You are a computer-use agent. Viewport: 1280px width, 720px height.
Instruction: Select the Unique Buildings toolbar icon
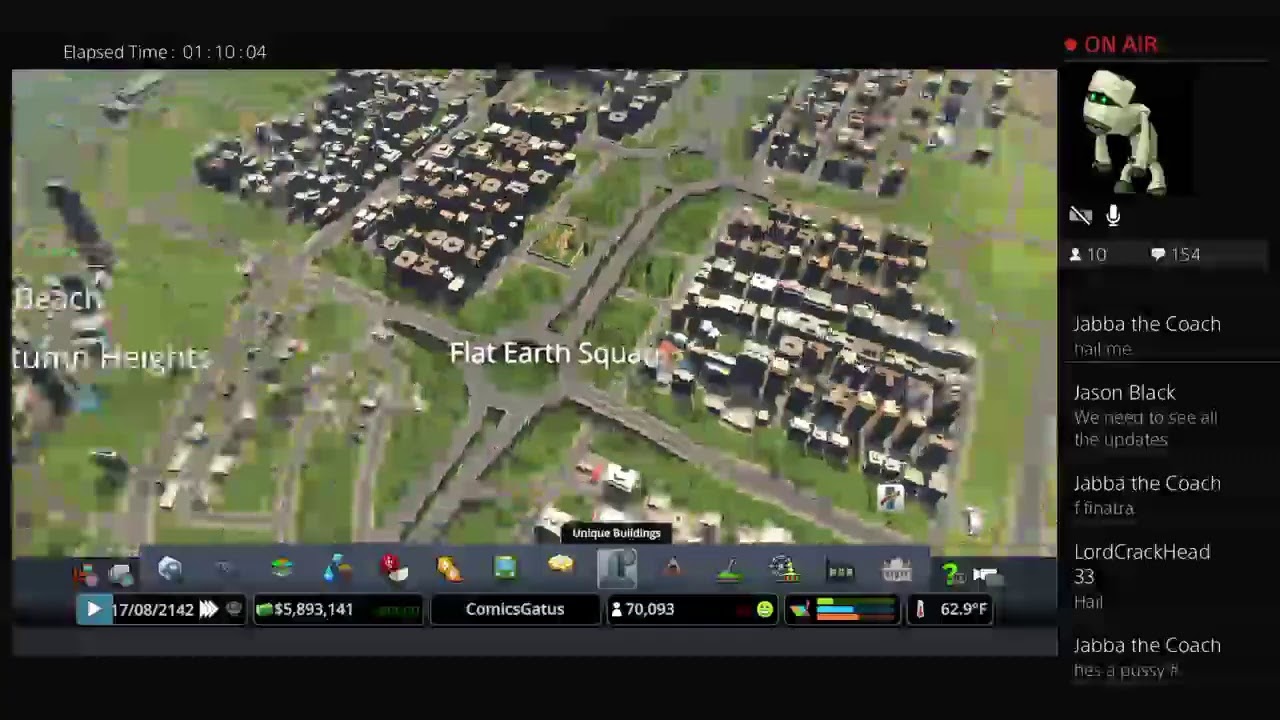tap(617, 569)
